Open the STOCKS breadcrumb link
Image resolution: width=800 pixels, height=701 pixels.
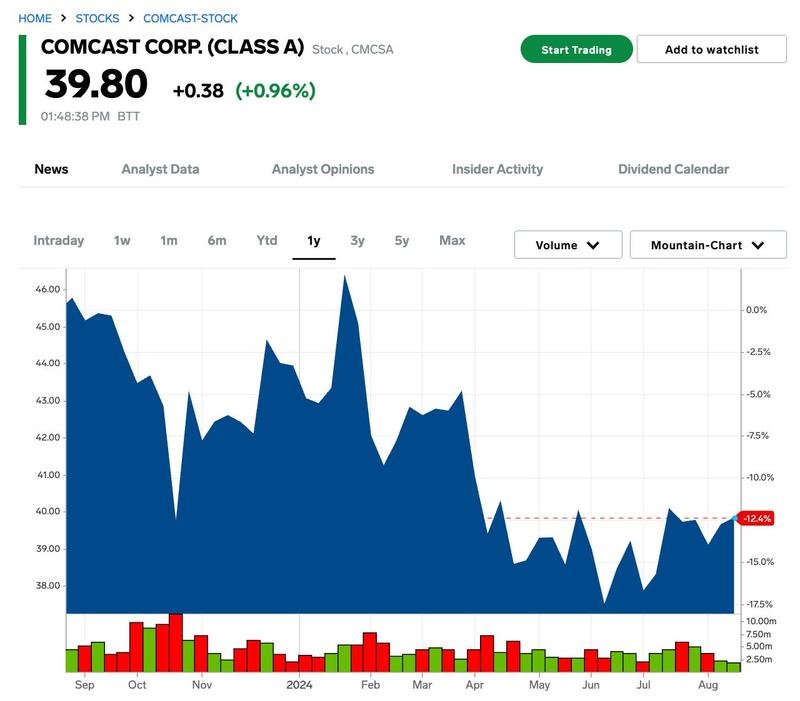coord(97,18)
